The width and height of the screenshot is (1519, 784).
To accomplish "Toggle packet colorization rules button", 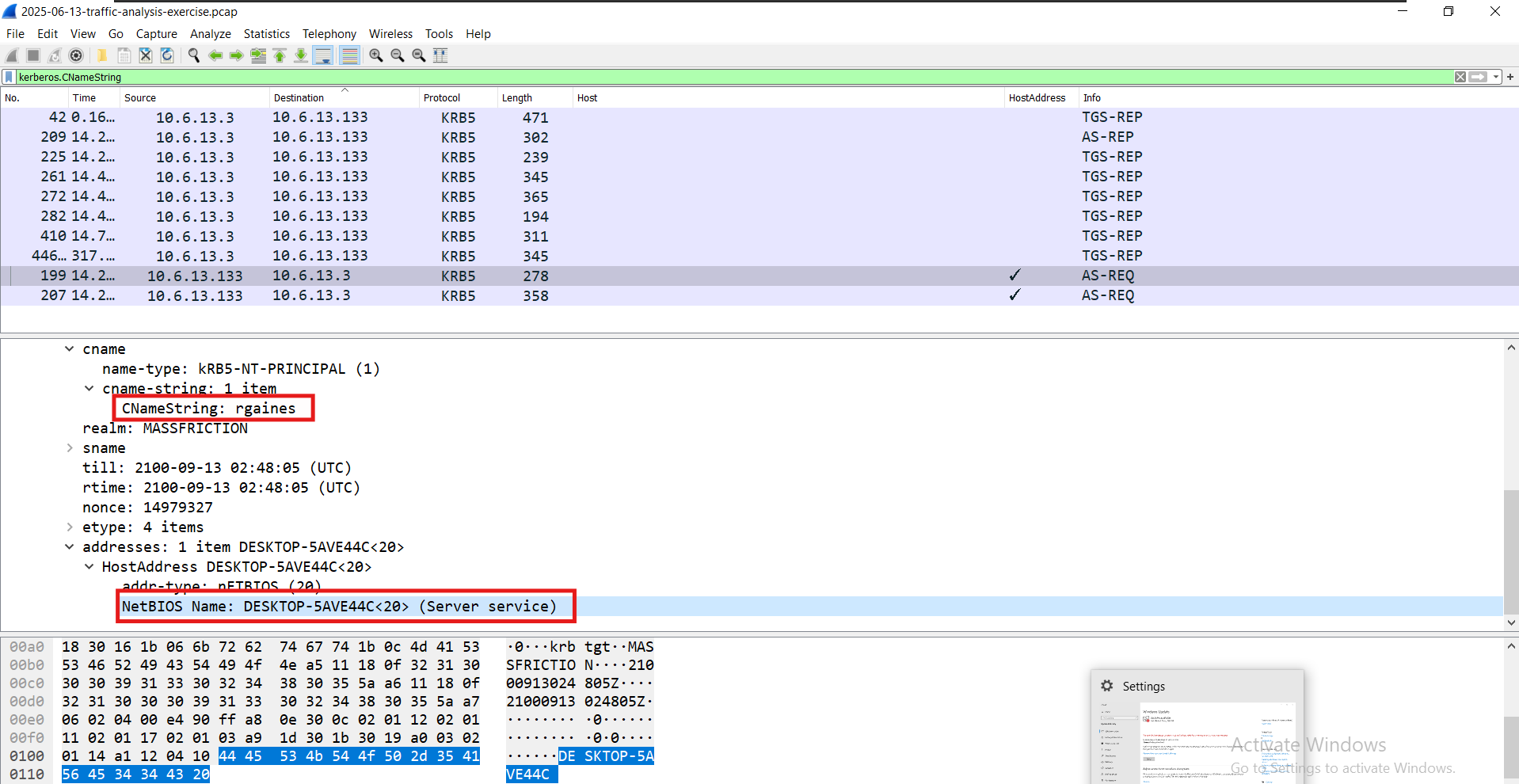I will point(349,55).
